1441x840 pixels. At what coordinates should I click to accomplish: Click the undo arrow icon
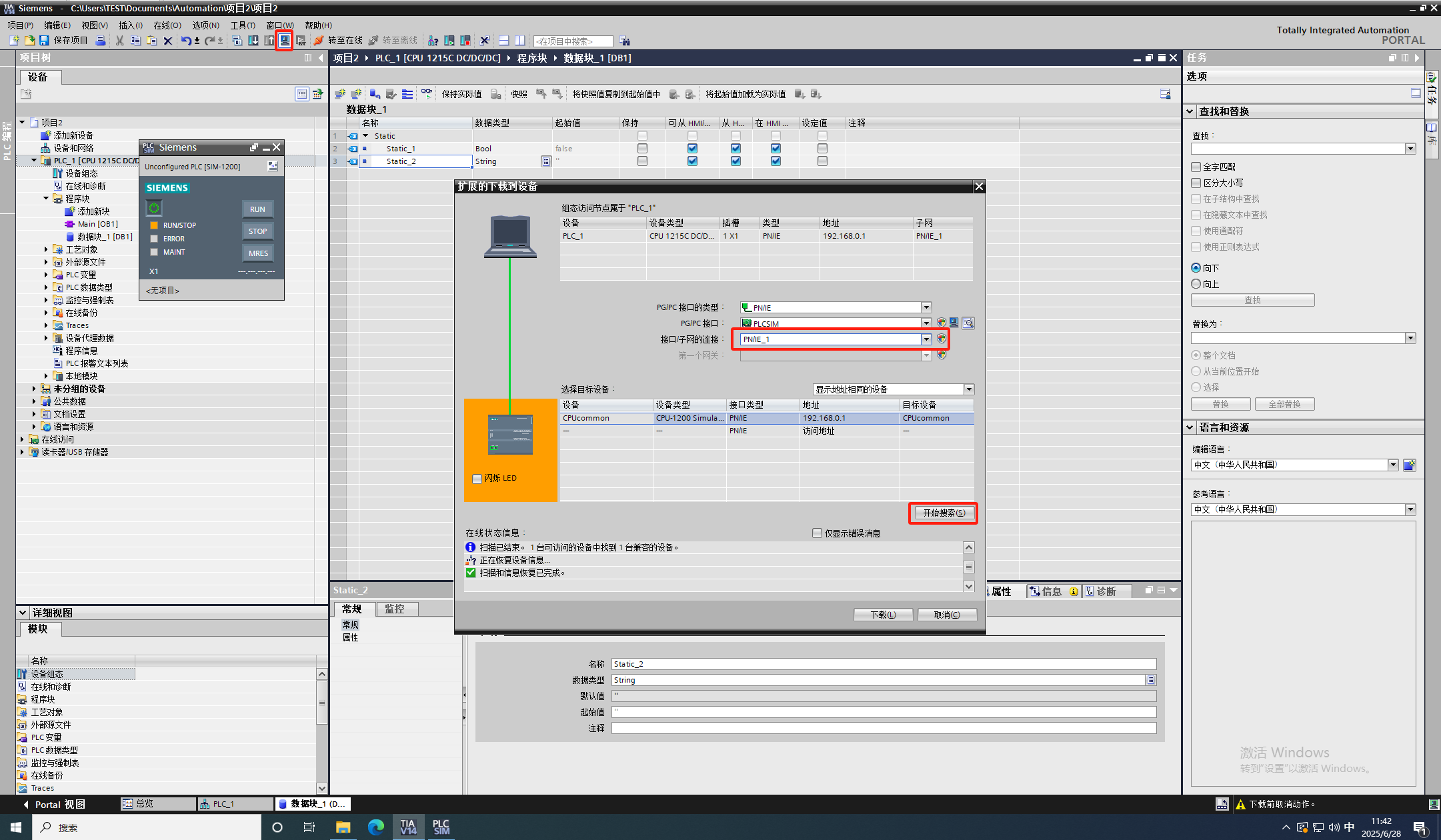coord(186,41)
